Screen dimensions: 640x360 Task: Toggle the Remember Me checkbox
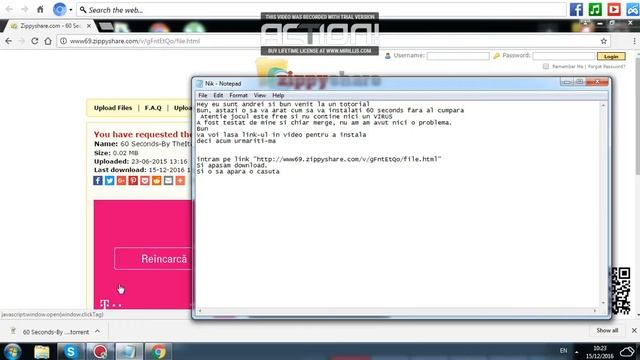point(546,67)
